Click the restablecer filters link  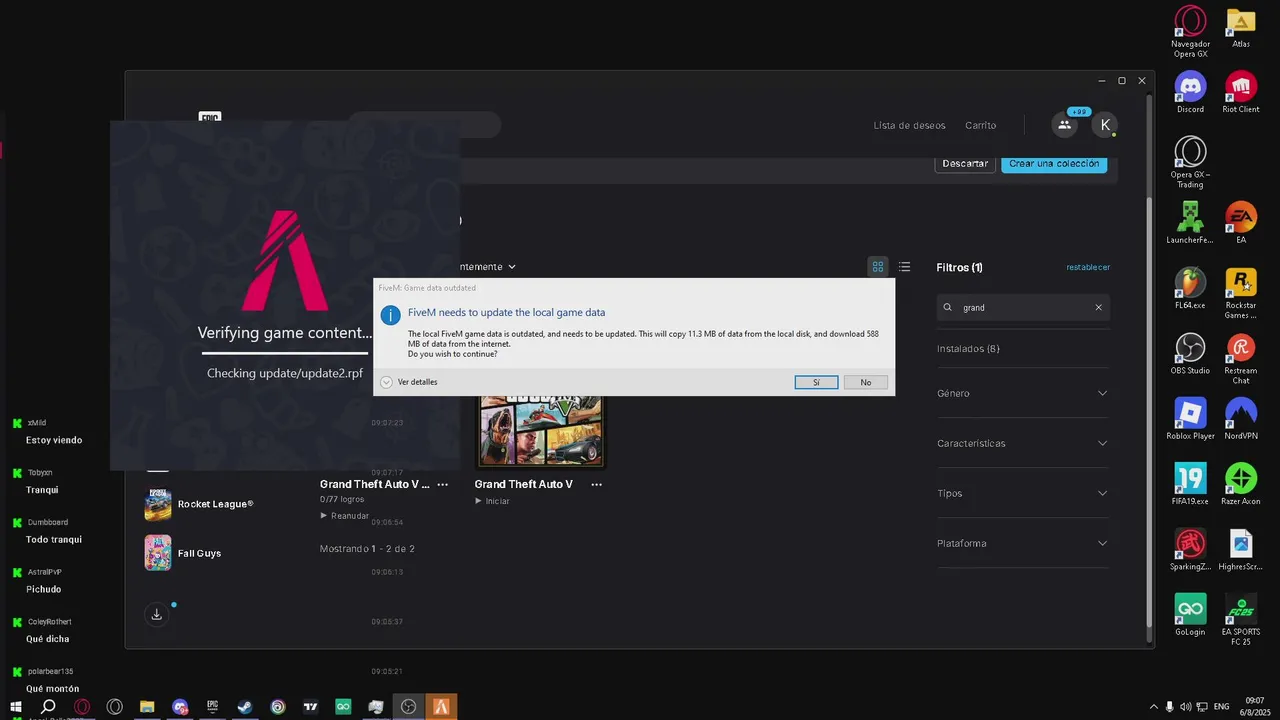coord(1088,267)
